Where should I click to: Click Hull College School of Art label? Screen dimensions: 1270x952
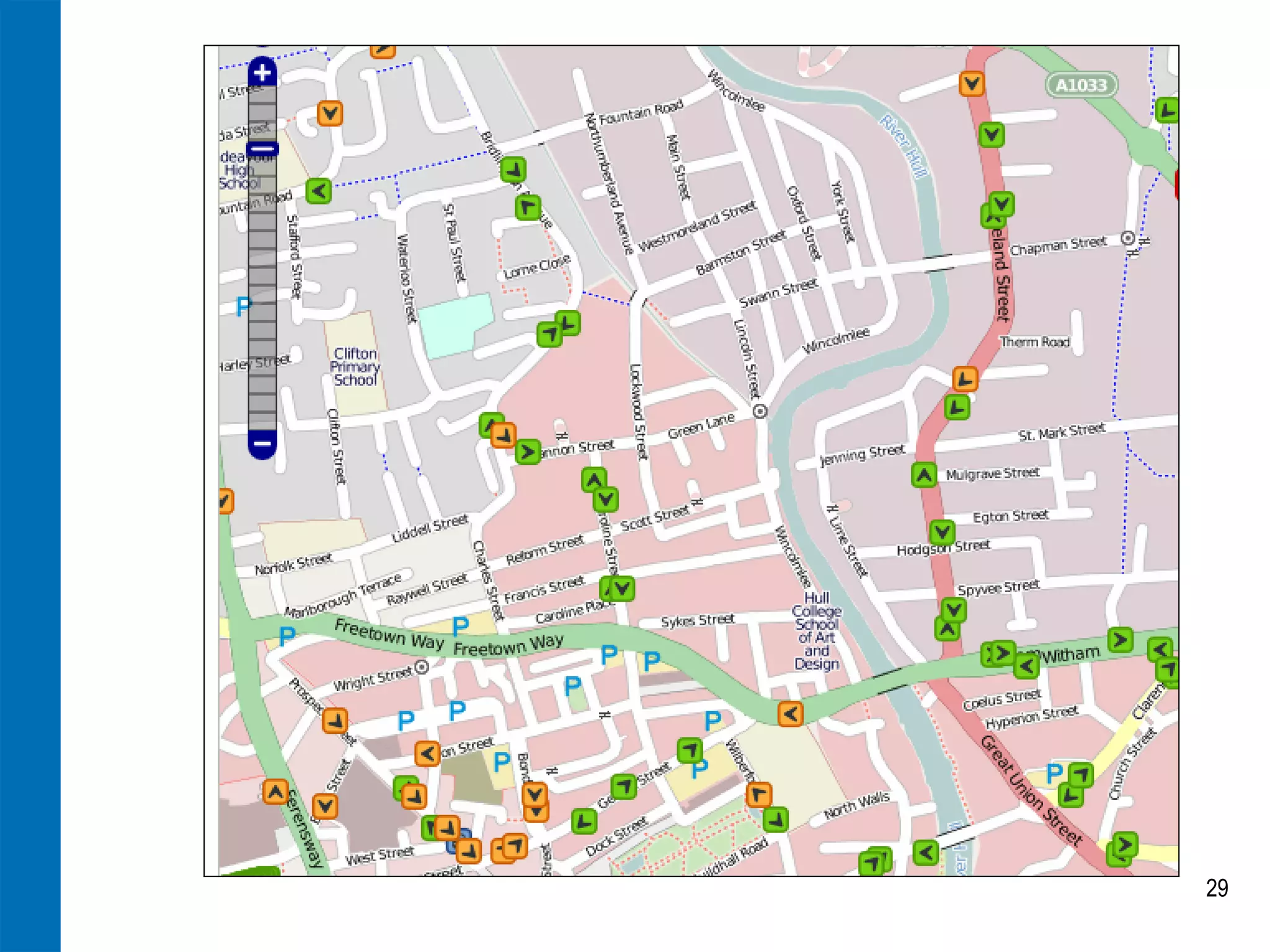pos(816,630)
